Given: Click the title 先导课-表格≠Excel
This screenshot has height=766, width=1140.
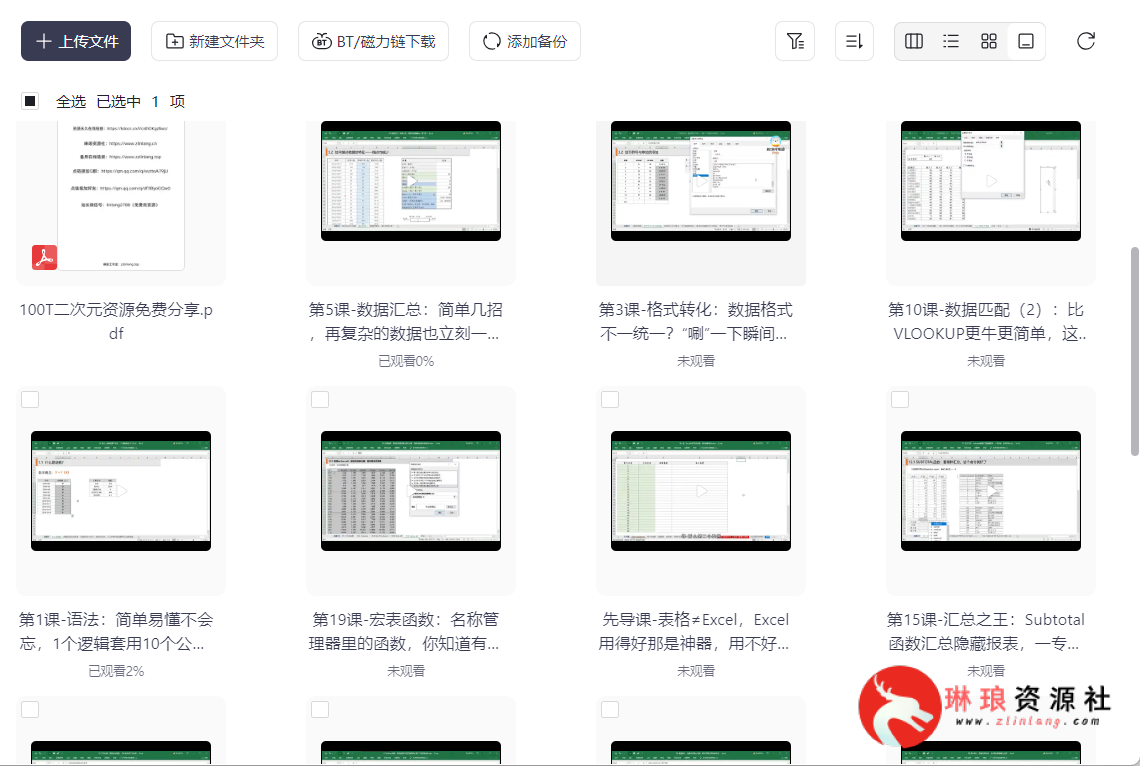Looking at the screenshot, I should tap(696, 632).
